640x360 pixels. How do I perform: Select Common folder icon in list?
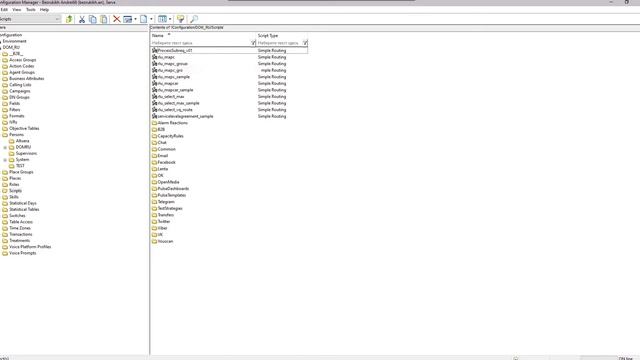click(155, 149)
